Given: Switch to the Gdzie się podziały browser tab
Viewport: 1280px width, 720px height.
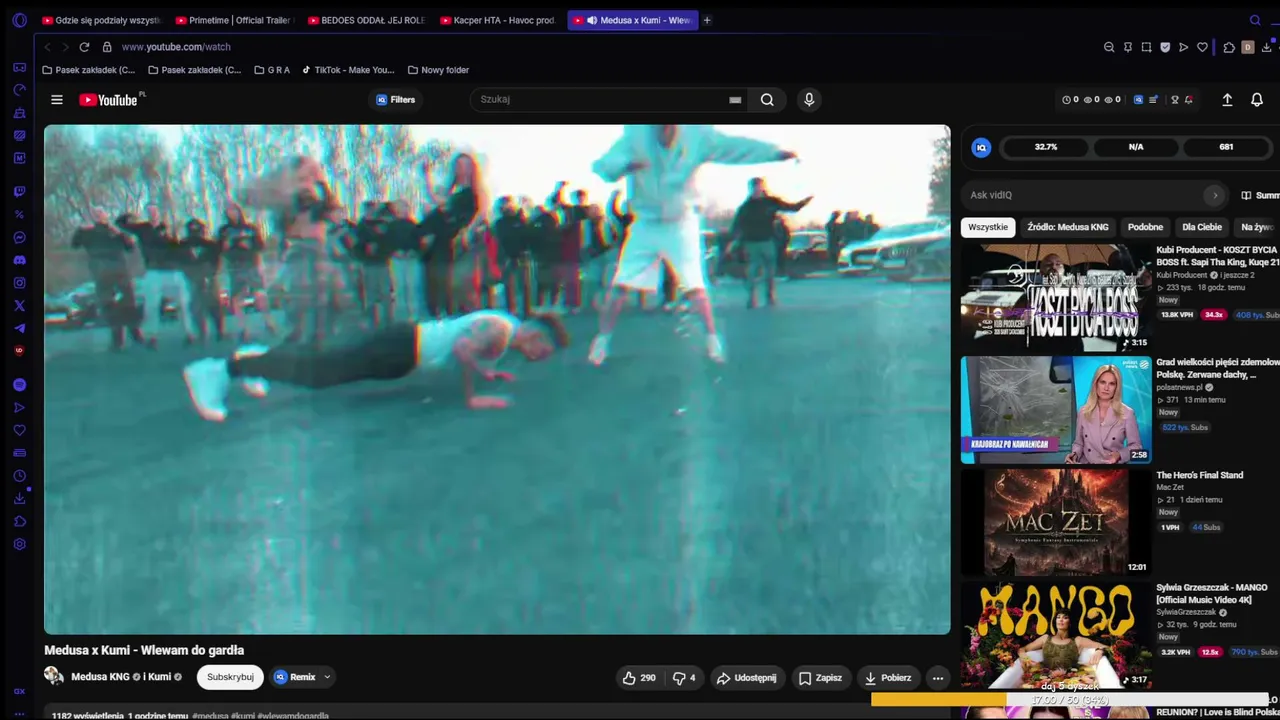Looking at the screenshot, I should tap(101, 20).
